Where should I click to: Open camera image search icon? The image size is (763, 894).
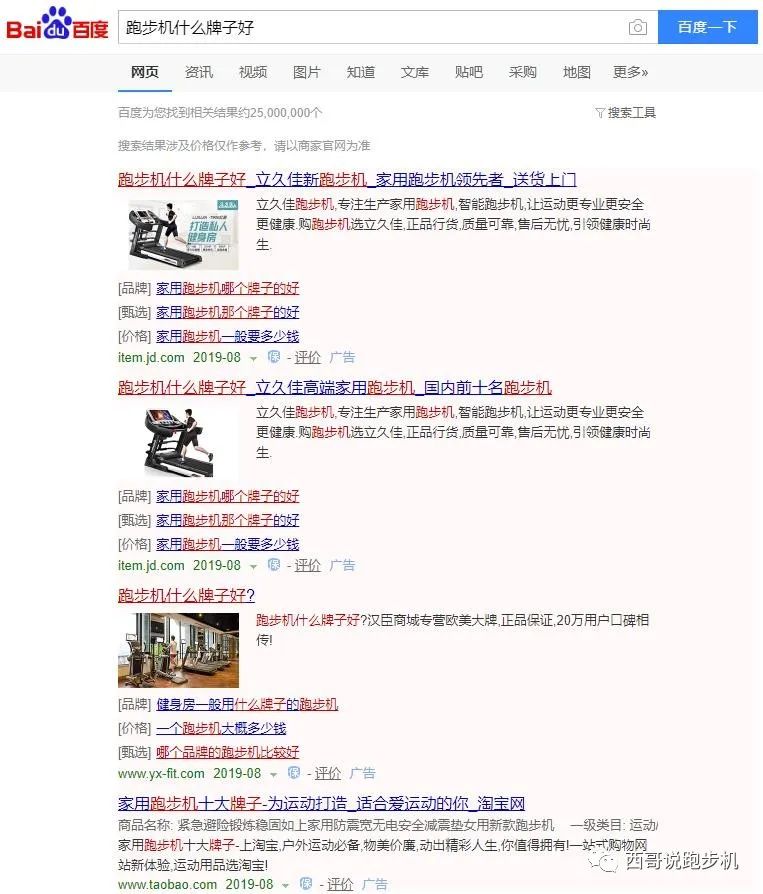coord(638,27)
